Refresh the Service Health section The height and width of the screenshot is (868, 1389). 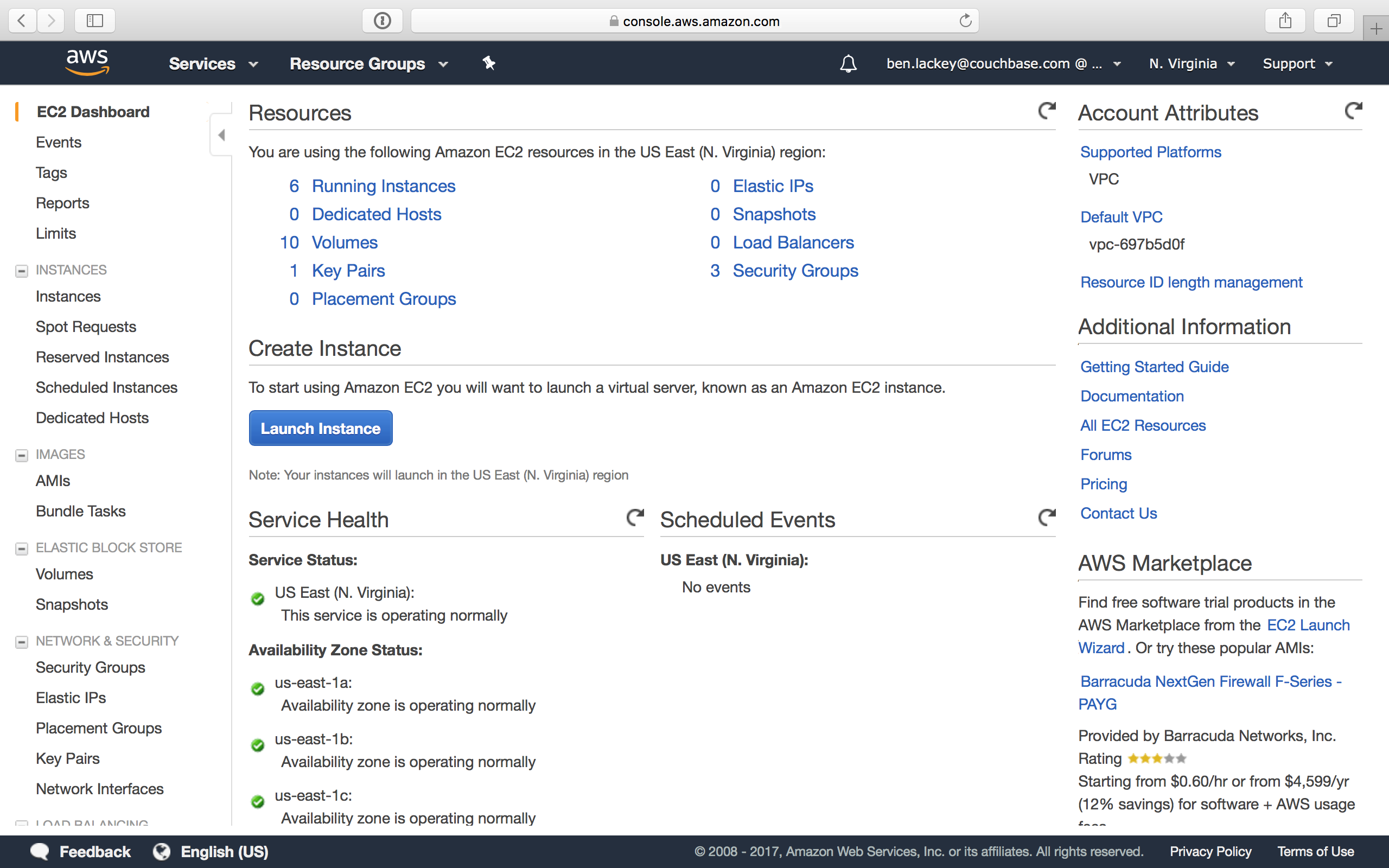(635, 517)
